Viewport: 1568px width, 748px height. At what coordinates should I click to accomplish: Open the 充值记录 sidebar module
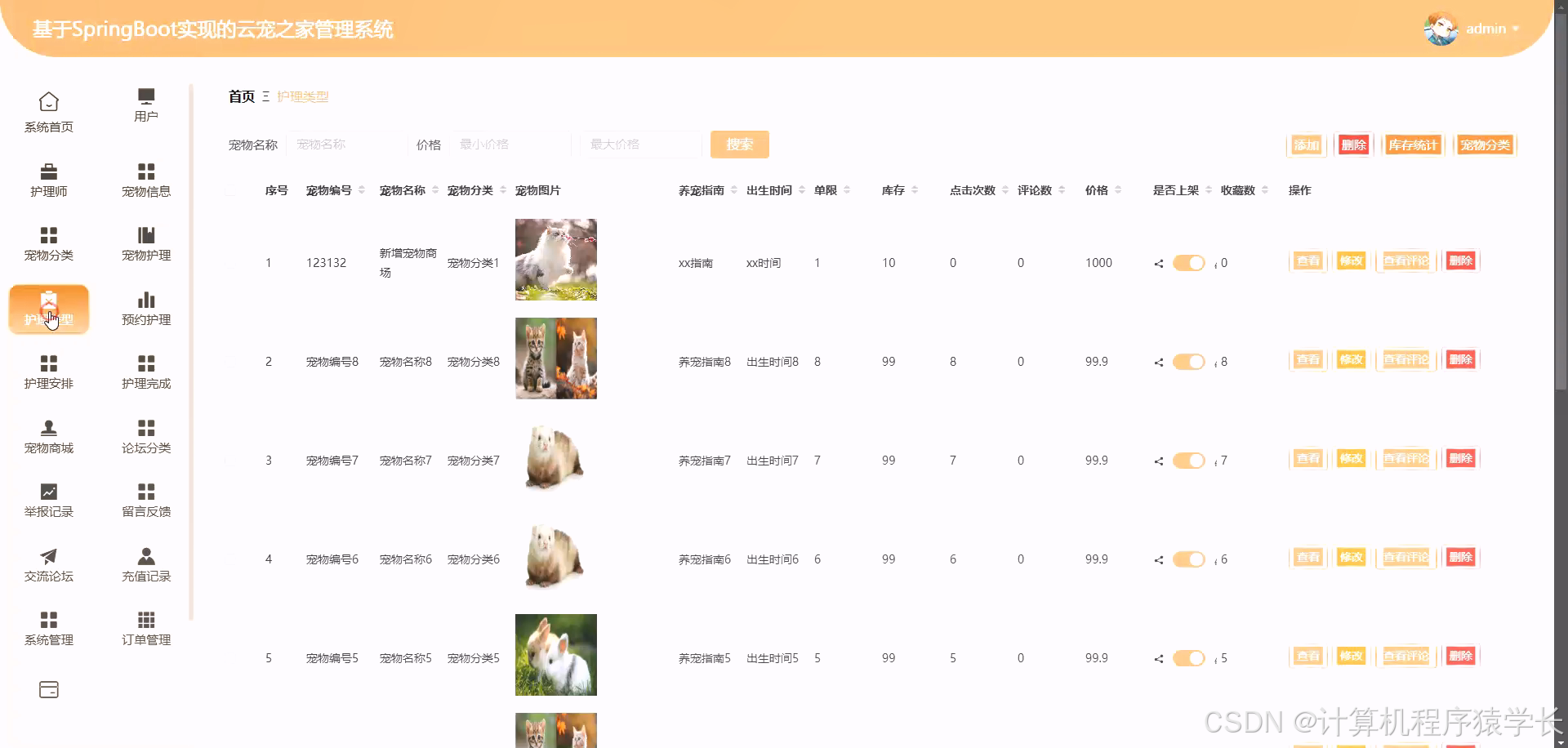point(145,563)
